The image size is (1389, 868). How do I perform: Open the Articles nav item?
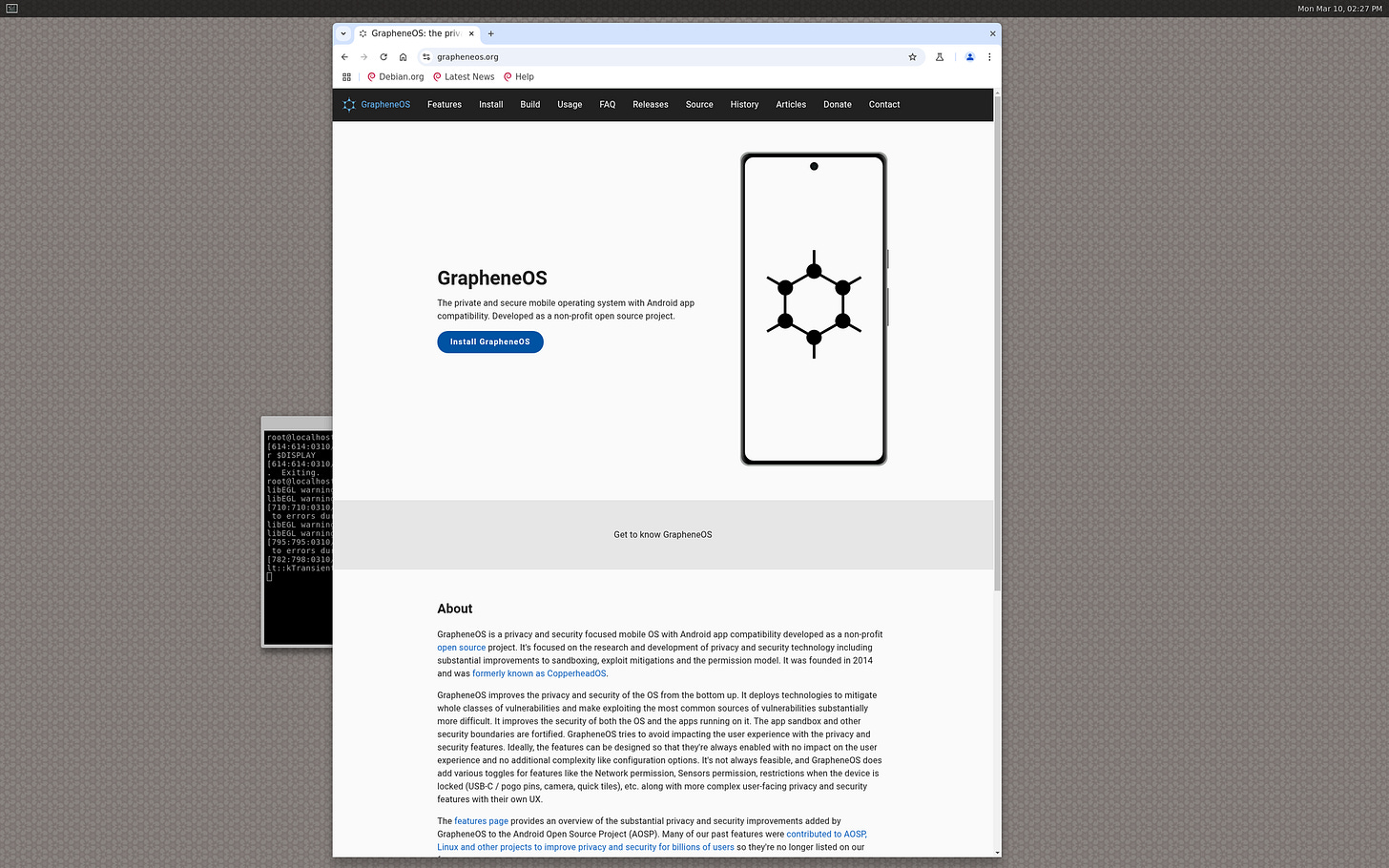coord(791,105)
